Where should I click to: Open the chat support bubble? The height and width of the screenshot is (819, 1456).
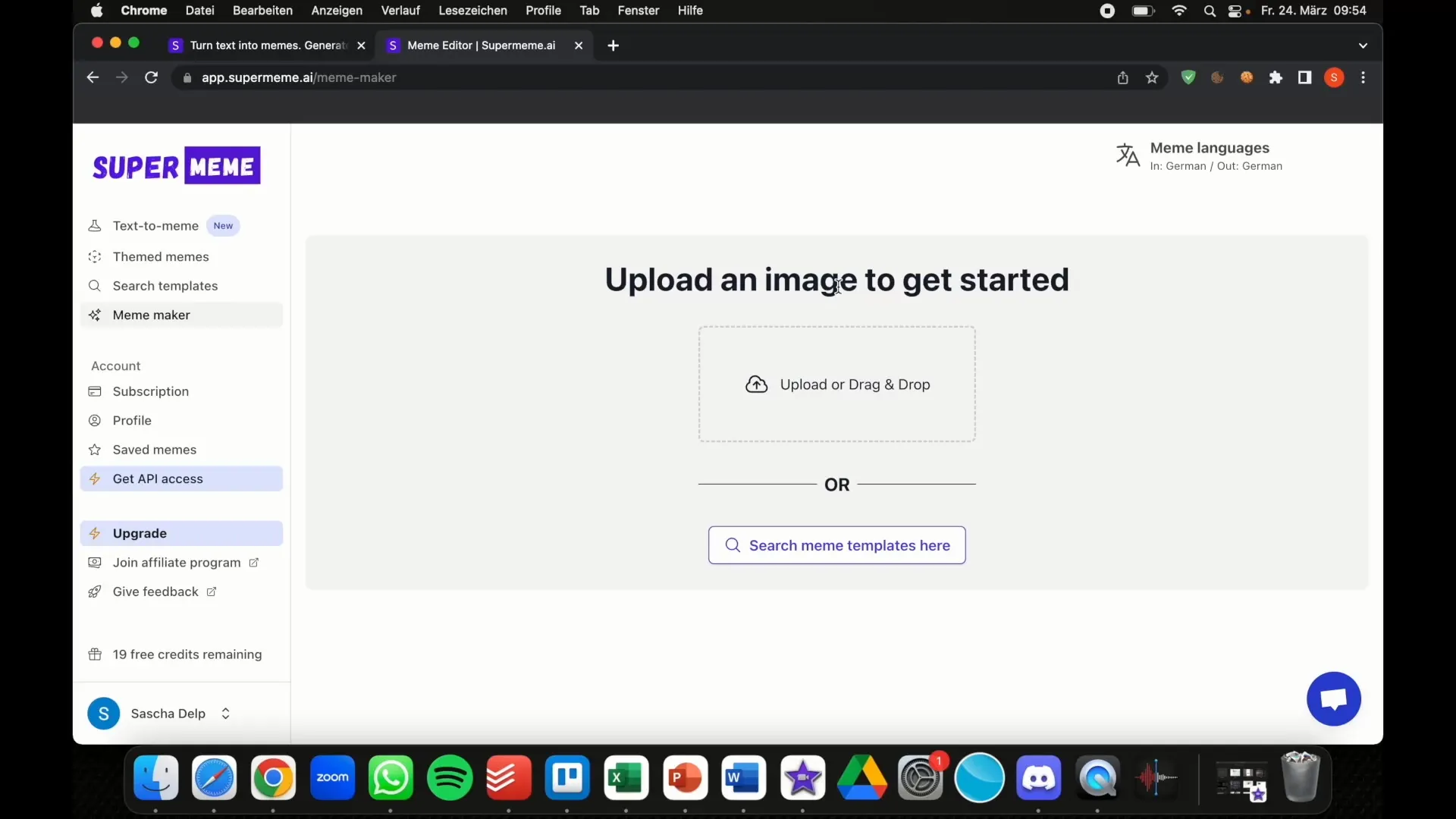point(1334,699)
